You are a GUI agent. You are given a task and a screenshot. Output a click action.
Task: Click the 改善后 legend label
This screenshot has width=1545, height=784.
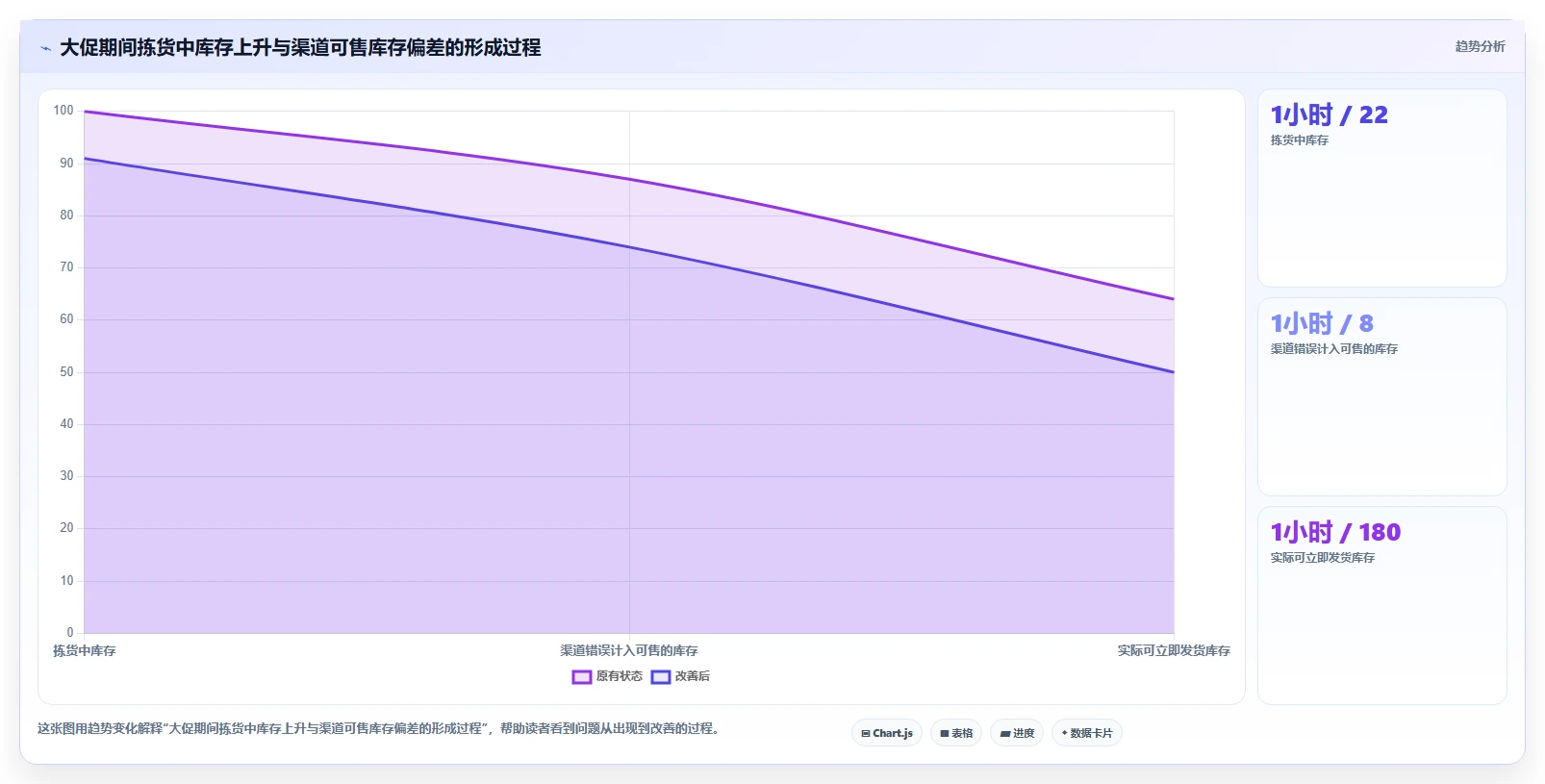(693, 676)
